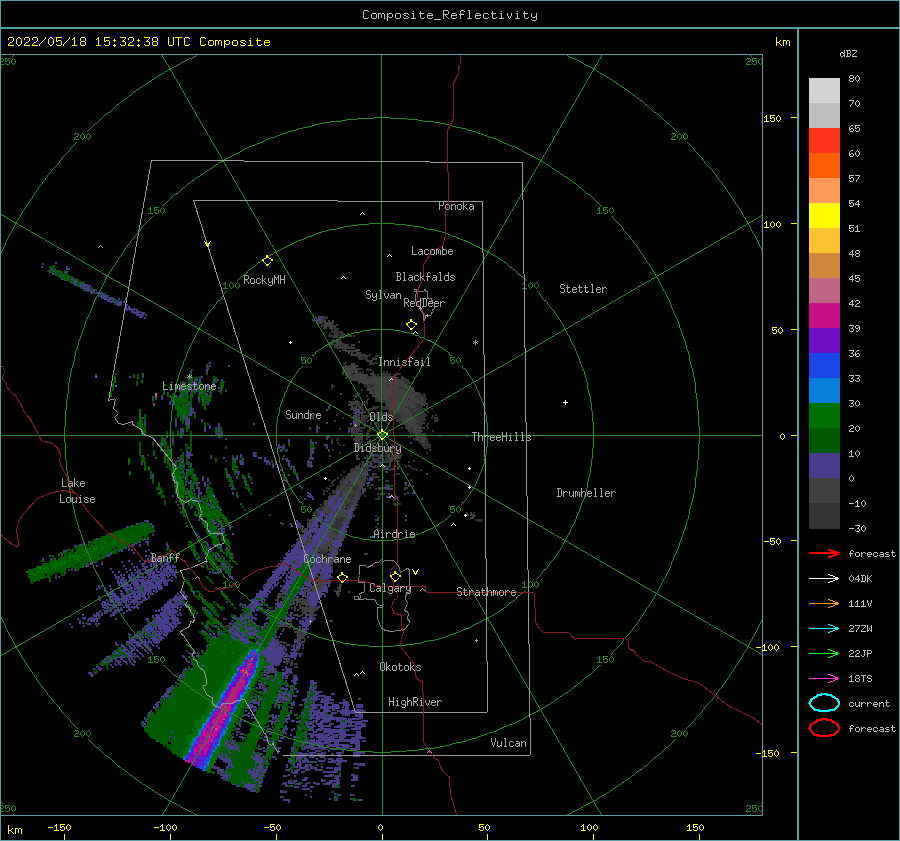The image size is (900, 841).
Task: Click the dBZ legend heading
Action: [x=848, y=54]
